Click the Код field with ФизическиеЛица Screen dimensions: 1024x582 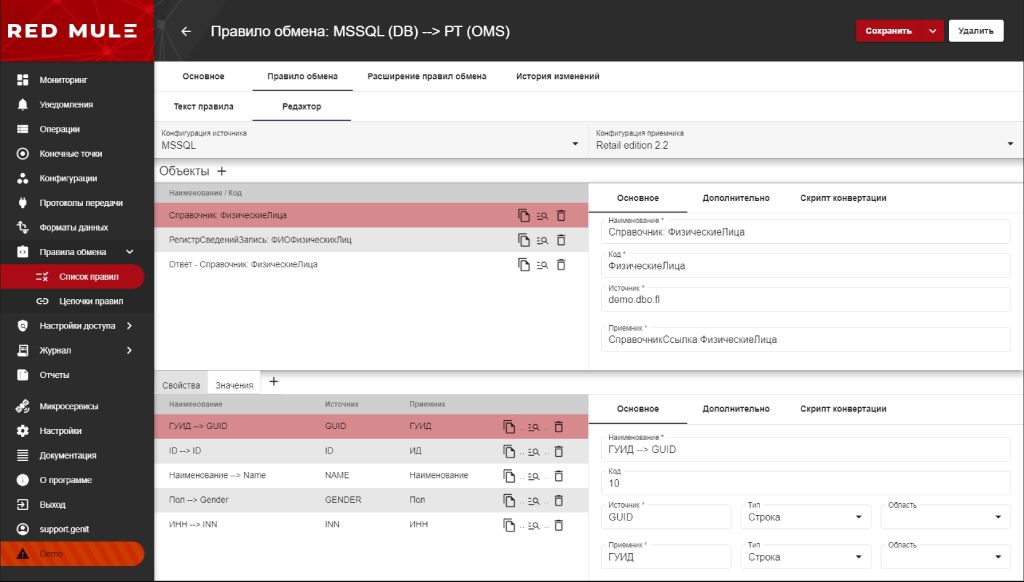click(x=805, y=264)
